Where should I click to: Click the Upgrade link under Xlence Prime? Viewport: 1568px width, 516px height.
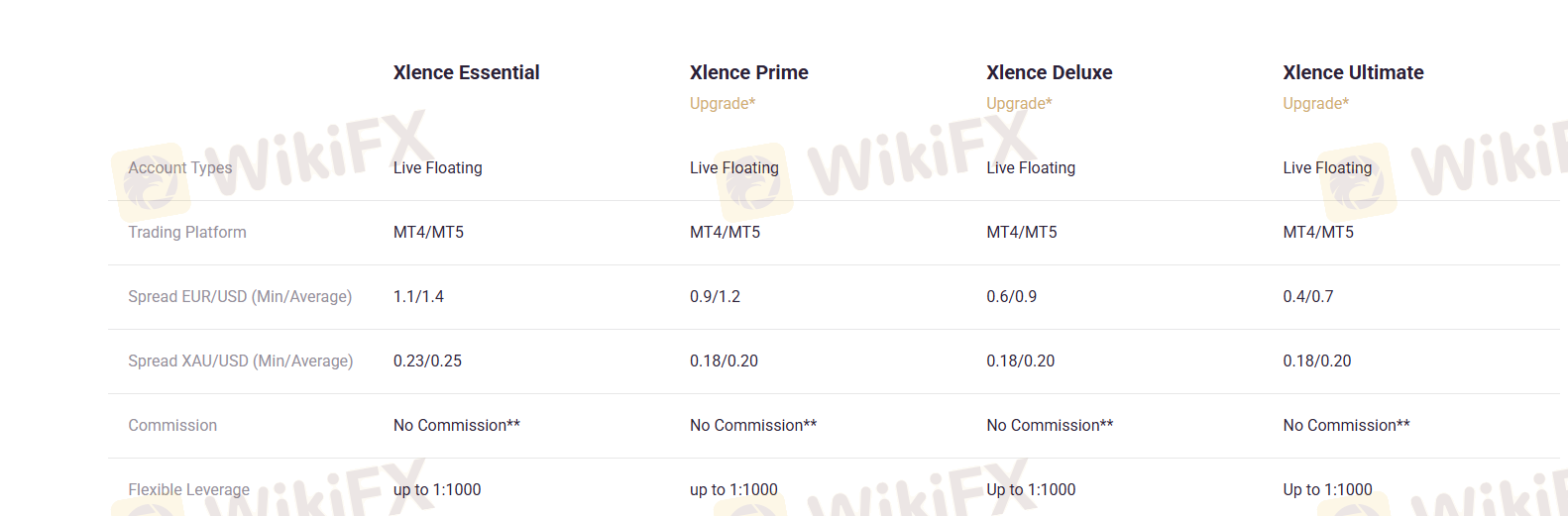723,103
